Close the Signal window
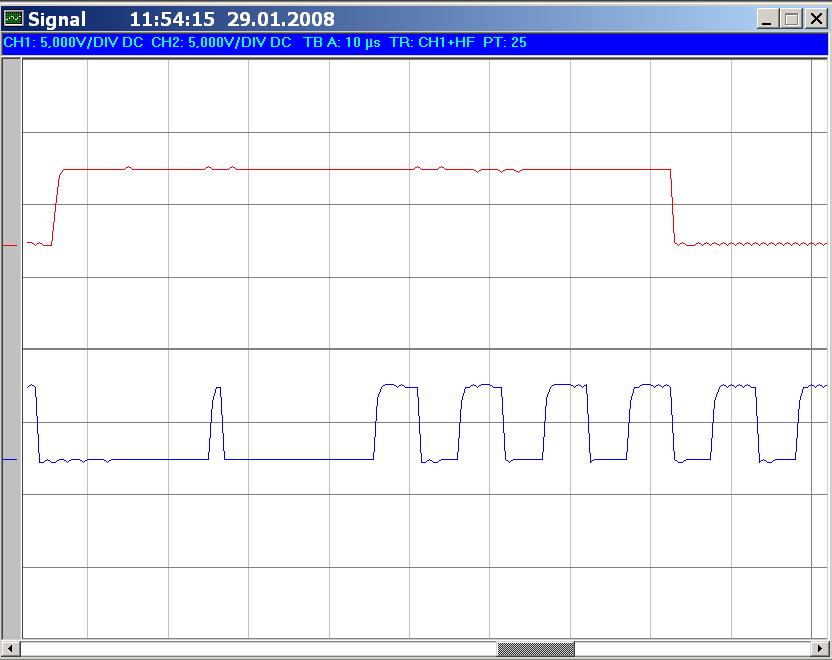832x660 pixels. point(816,19)
